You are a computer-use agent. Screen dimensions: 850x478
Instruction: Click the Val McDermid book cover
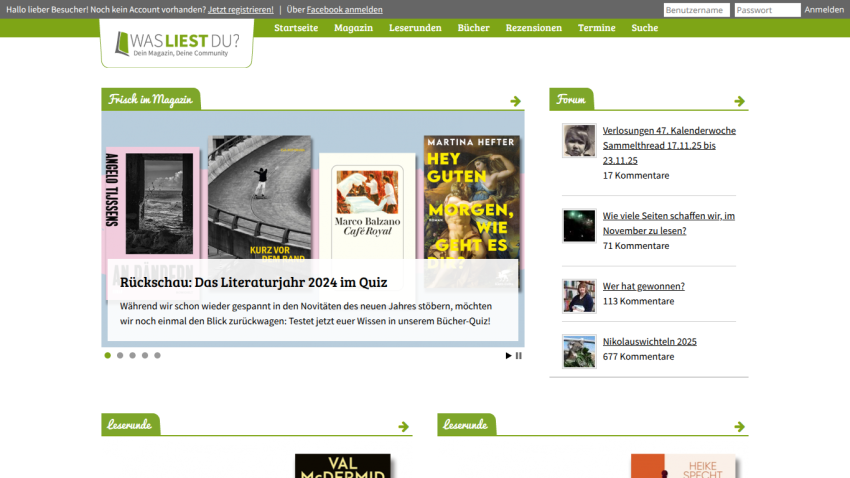tap(343, 466)
